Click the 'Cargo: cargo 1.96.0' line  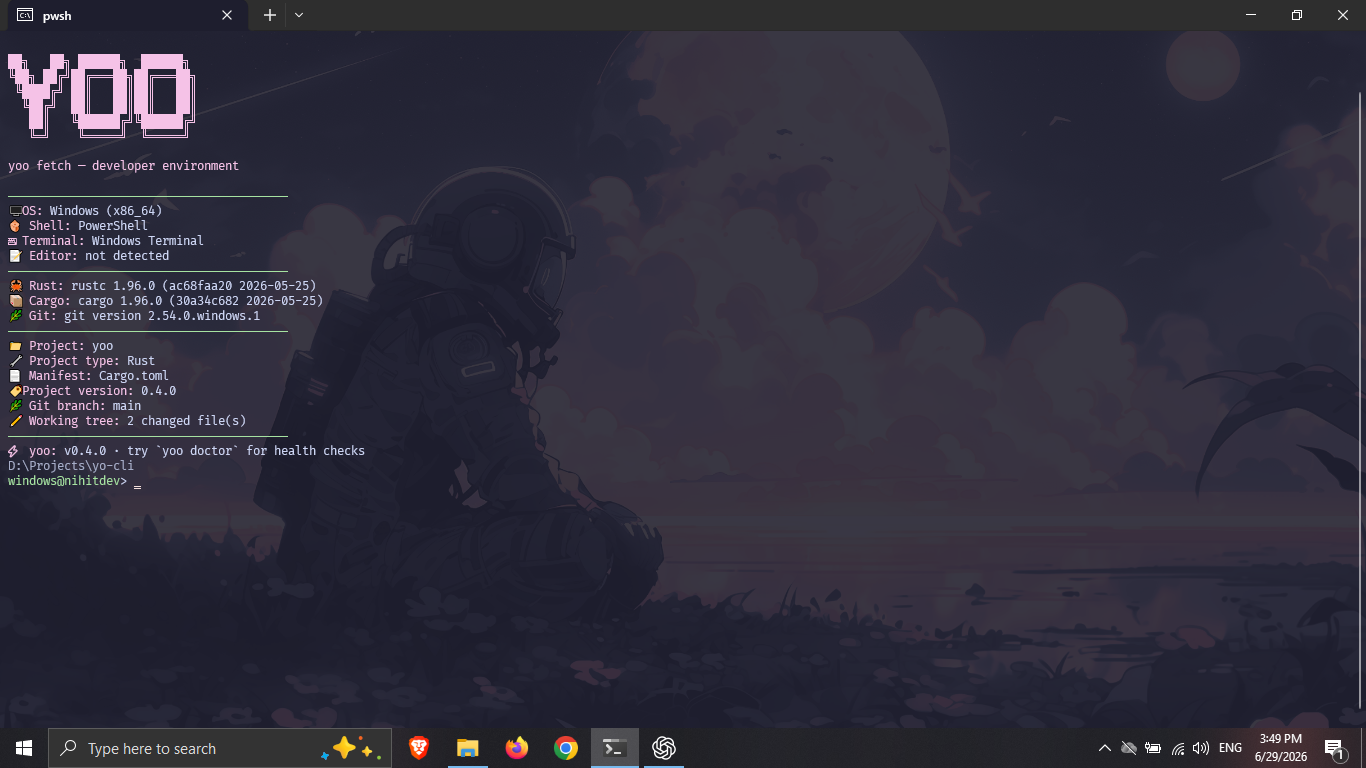[x=166, y=301]
